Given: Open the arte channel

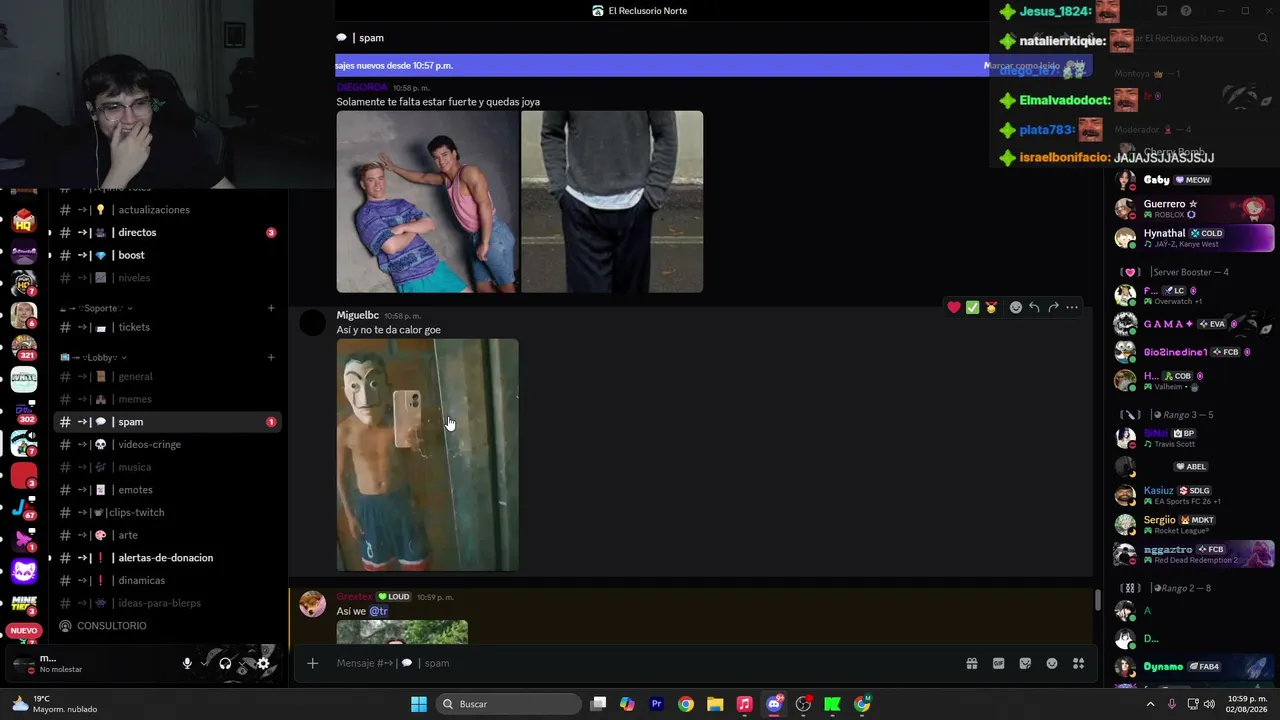Looking at the screenshot, I should pyautogui.click(x=167, y=535).
